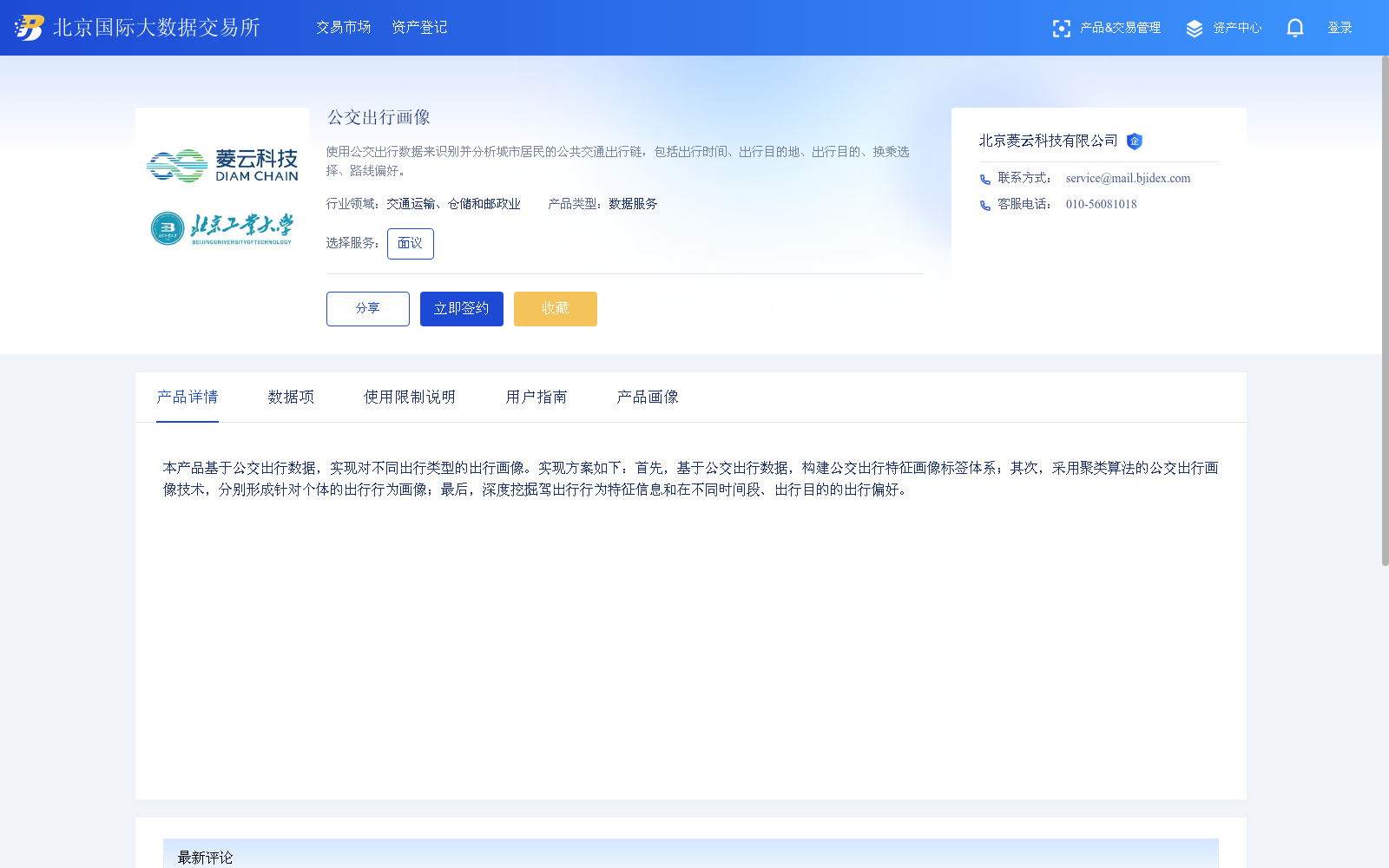Click the product type 数据服务

pyautogui.click(x=633, y=204)
